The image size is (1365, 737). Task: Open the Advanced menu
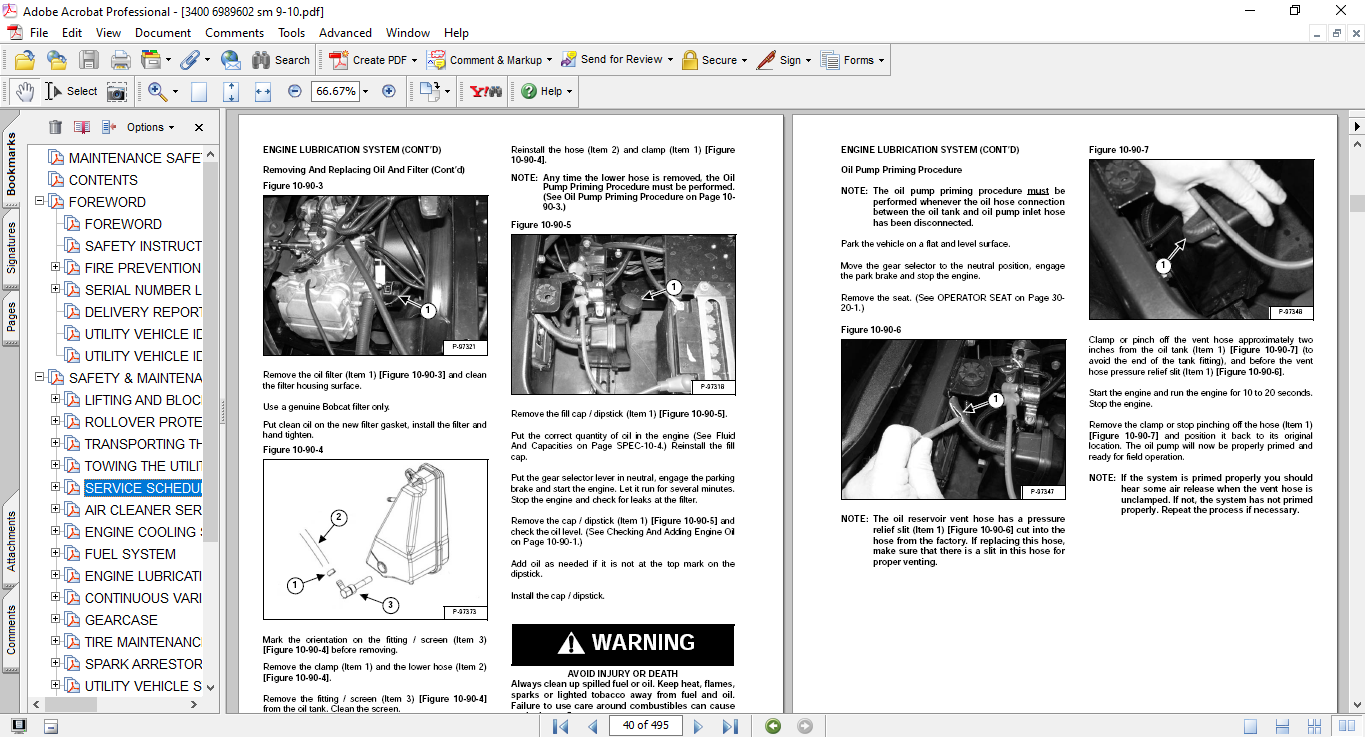[x=345, y=33]
